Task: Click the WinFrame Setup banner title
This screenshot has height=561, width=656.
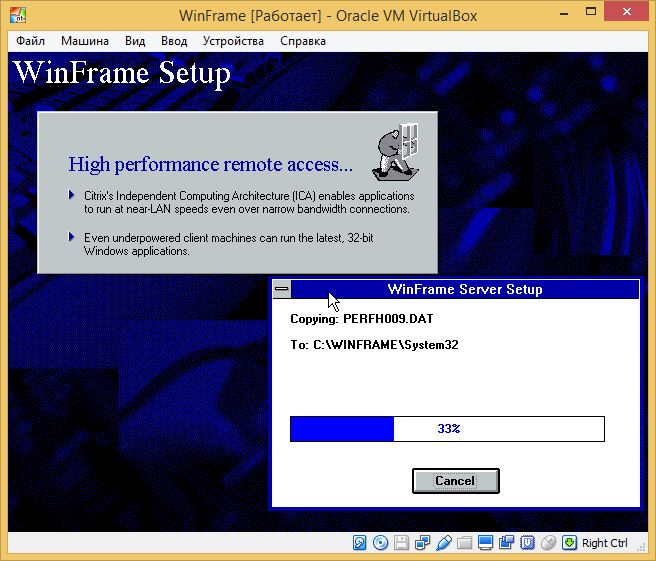Action: (122, 73)
